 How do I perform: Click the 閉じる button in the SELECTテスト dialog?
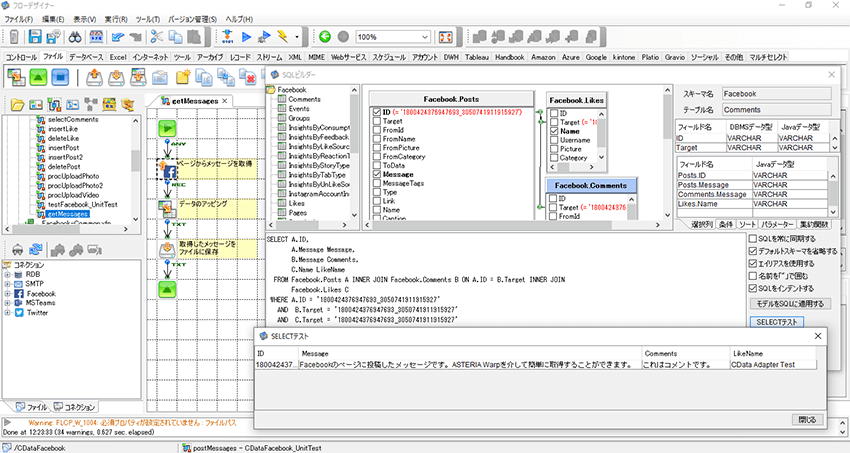pos(807,419)
